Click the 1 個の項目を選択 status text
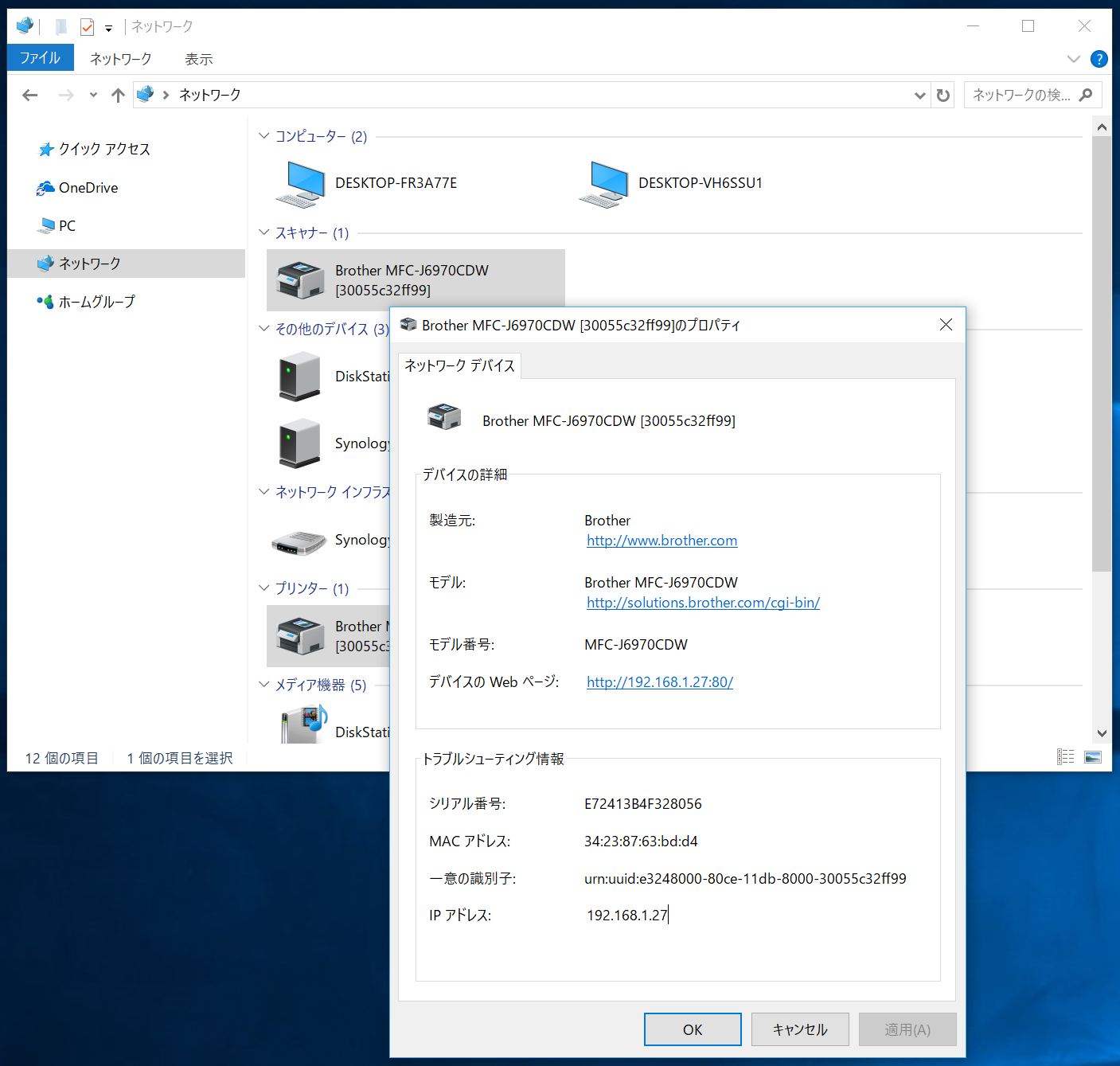 [180, 758]
